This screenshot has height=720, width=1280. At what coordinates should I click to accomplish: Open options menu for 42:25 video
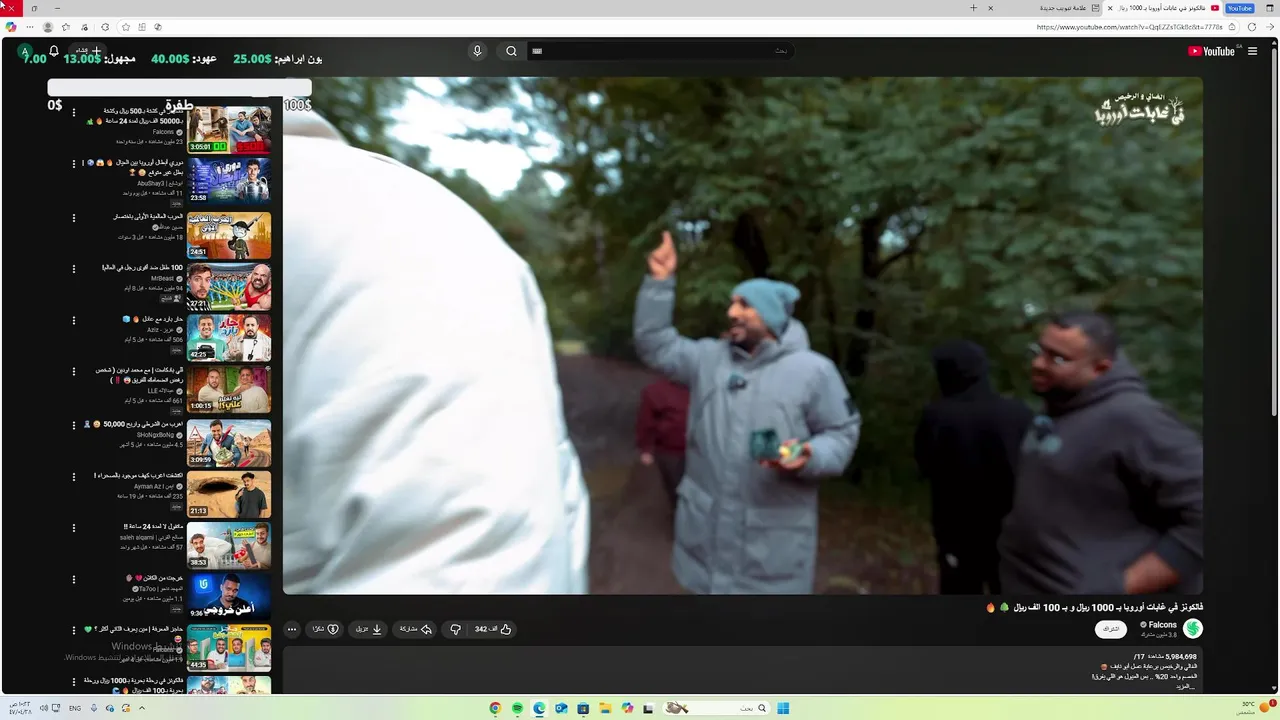tap(73, 320)
